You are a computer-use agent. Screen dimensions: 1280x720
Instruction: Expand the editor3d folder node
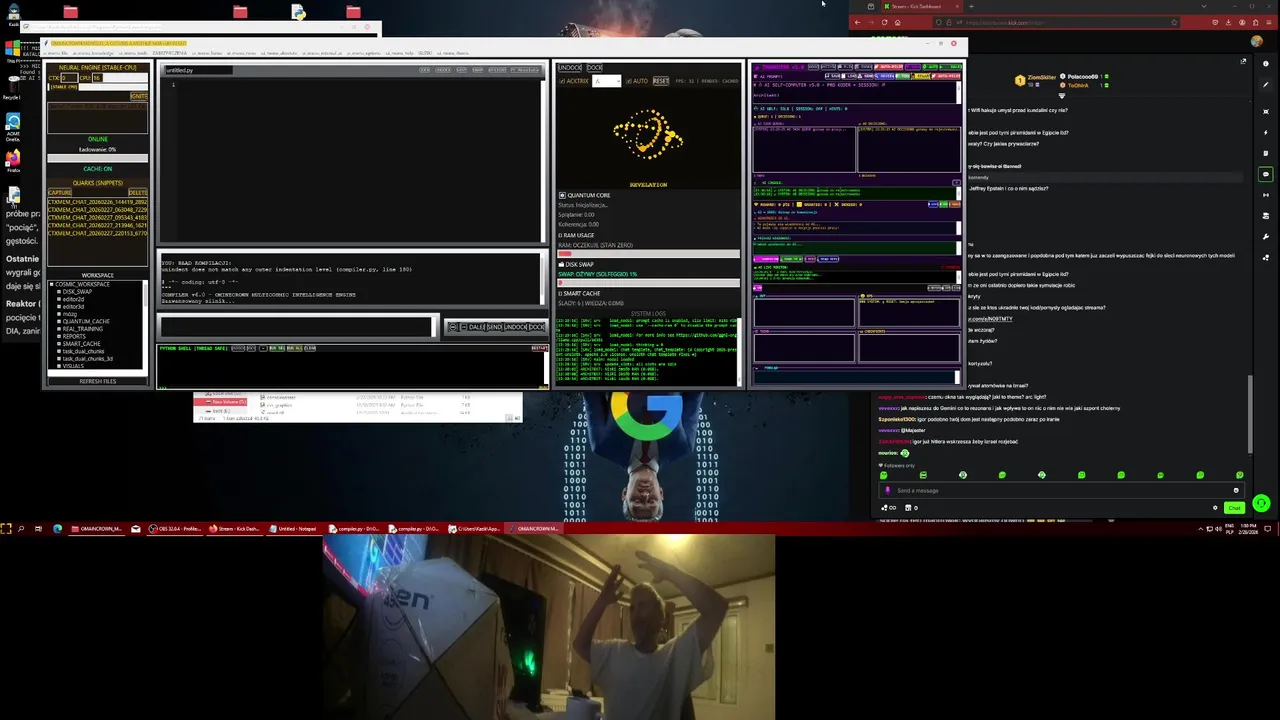coord(59,306)
